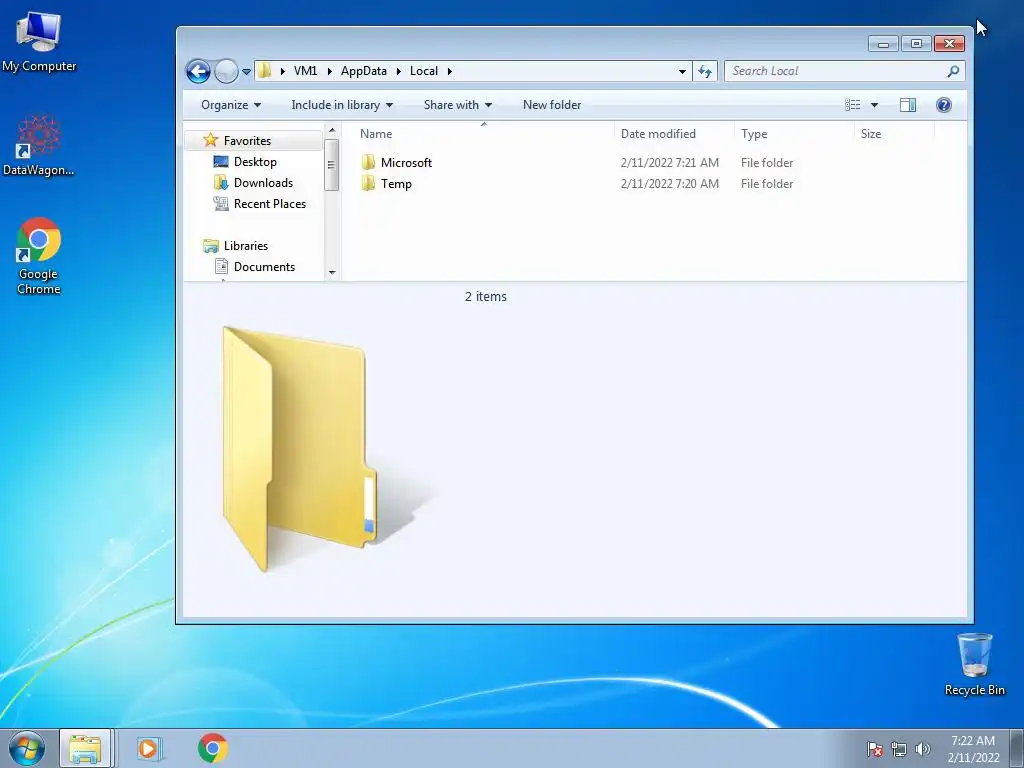Open the recent pages dropdown arrow
This screenshot has width=1024, height=768.
[246, 72]
